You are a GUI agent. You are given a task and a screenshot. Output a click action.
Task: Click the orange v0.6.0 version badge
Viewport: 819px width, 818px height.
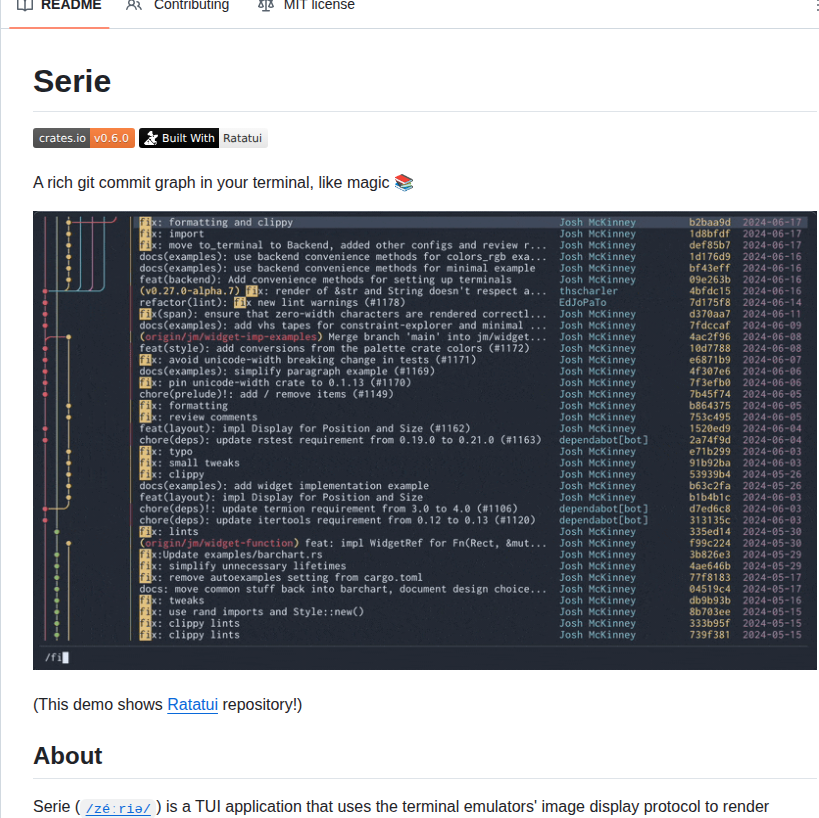click(x=112, y=138)
